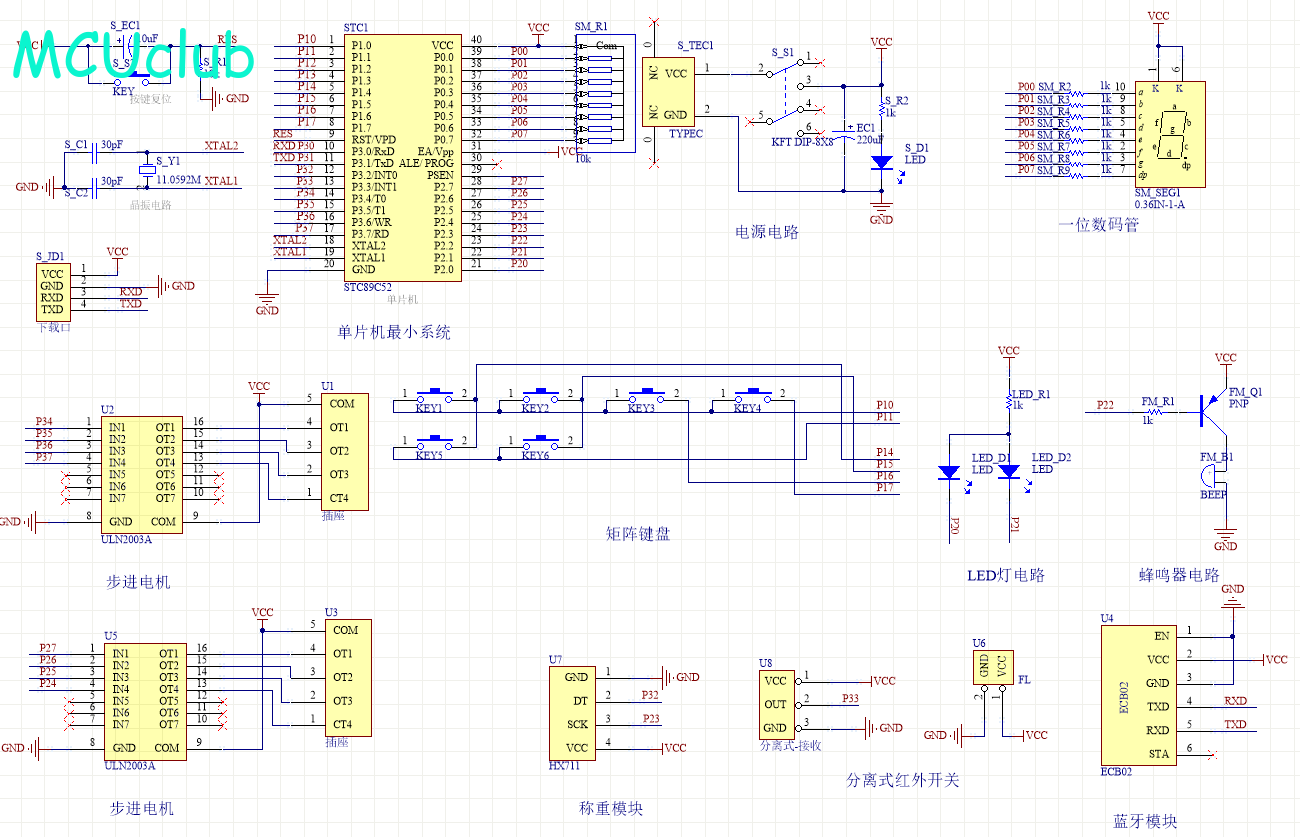
Task: Select the GND symbol below the BEEP buzzer
Action: [1225, 536]
